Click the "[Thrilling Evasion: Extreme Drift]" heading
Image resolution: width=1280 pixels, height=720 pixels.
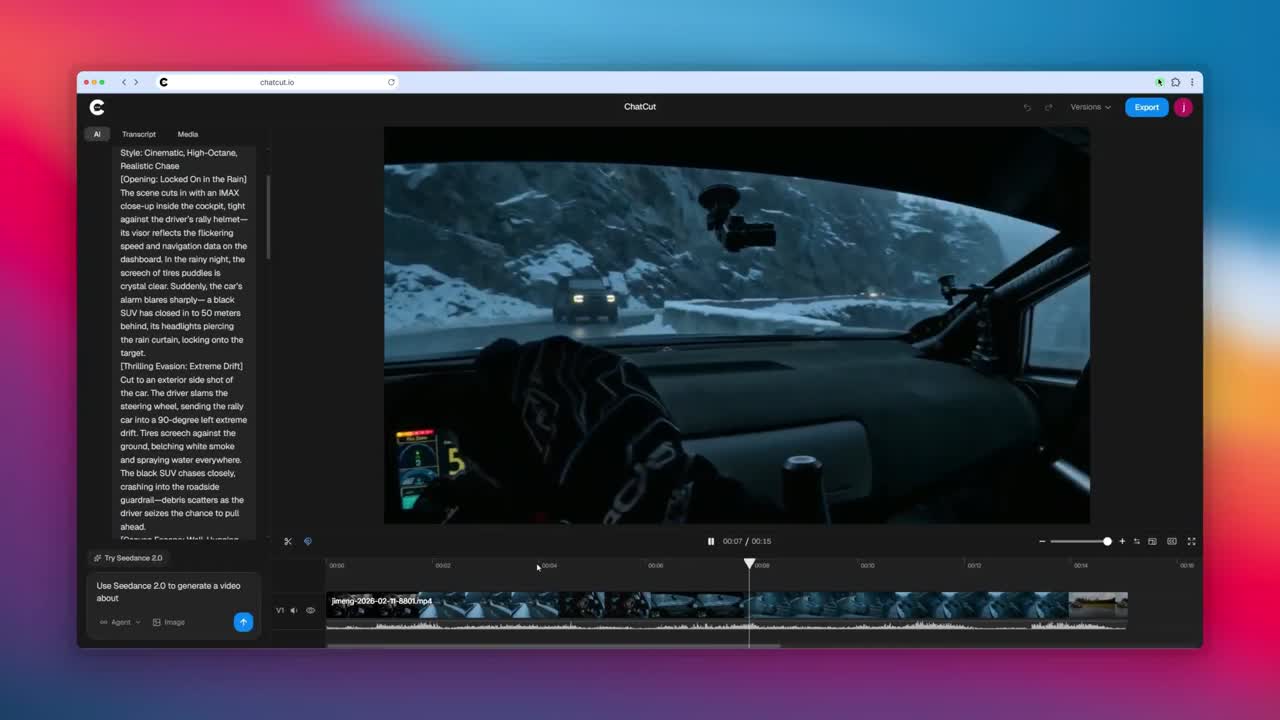[181, 366]
